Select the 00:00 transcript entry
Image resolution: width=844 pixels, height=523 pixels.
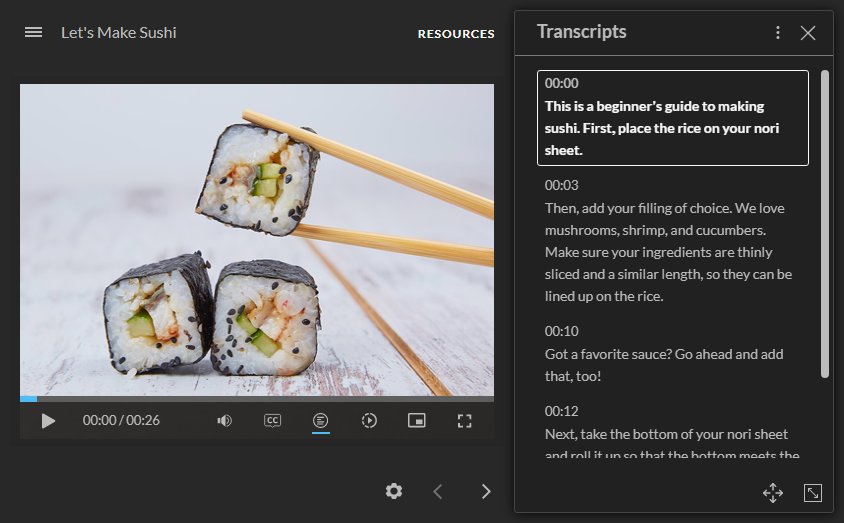pyautogui.click(x=673, y=118)
